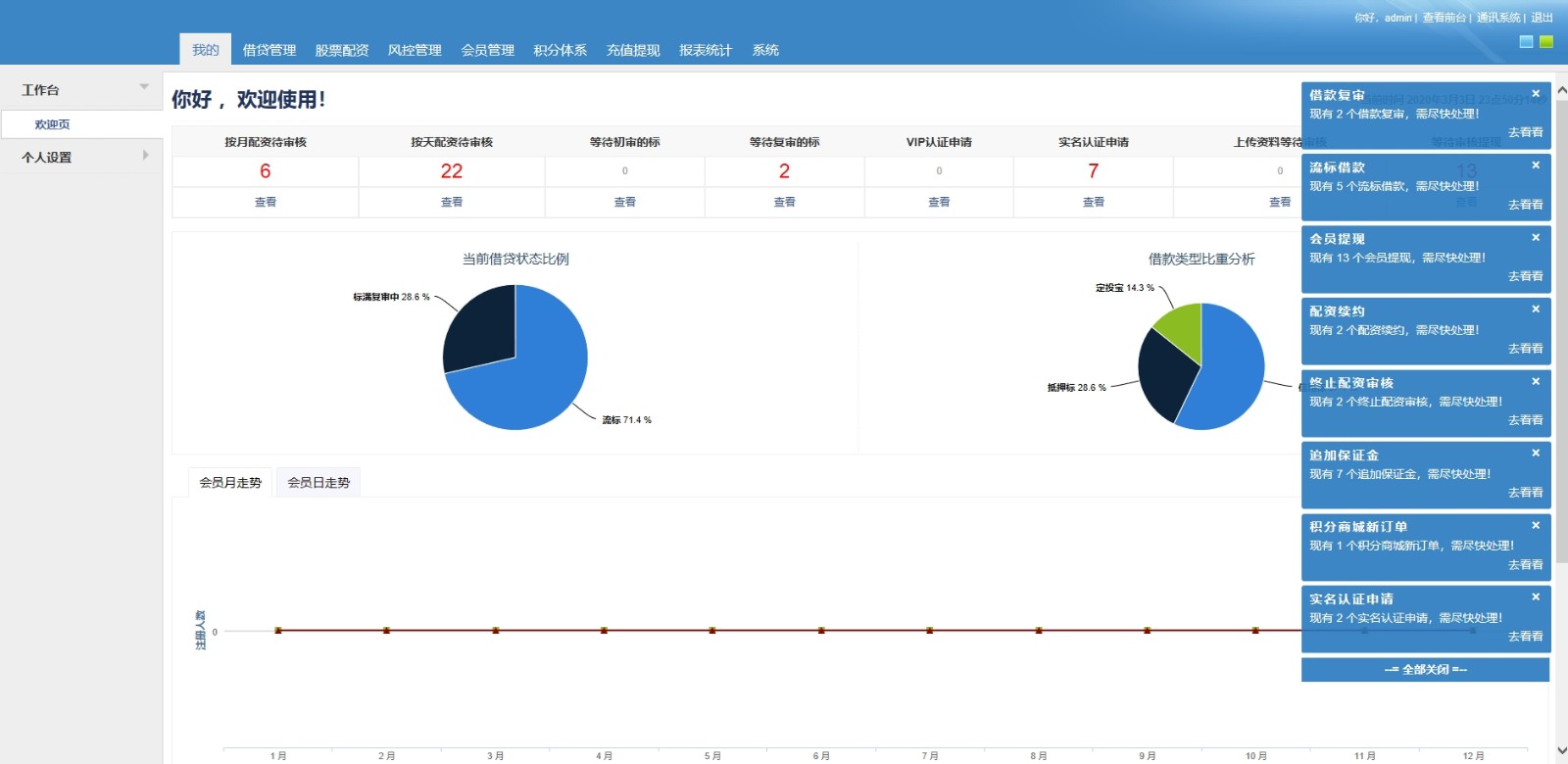The width and height of the screenshot is (1568, 764).
Task: Open the 积分体系 menu
Action: (x=561, y=50)
